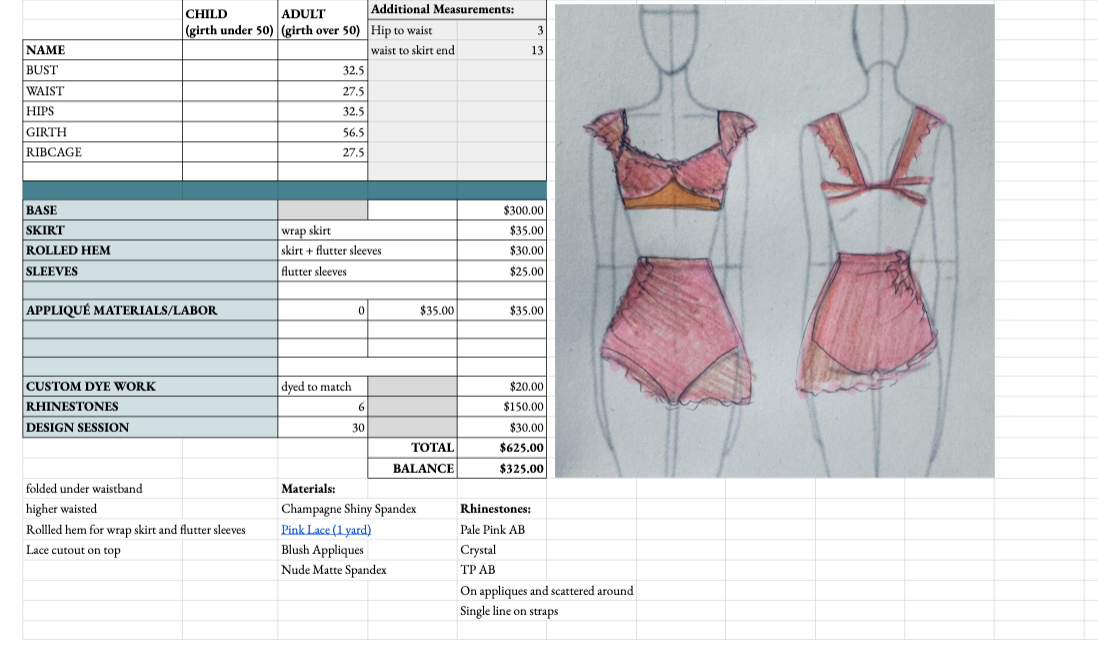1098x656 pixels.
Task: Select the RHINESTONES row label
Action: (x=150, y=407)
